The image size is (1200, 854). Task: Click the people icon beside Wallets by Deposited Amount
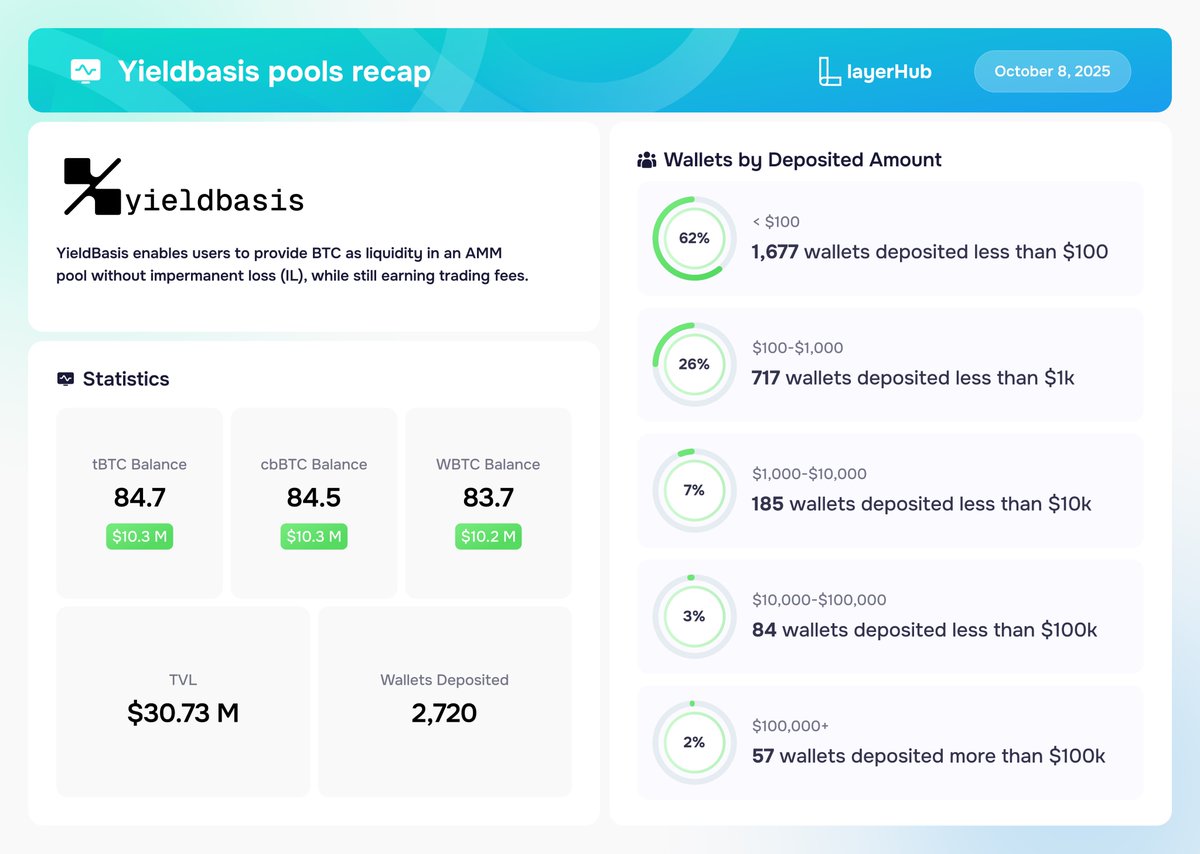[x=647, y=160]
